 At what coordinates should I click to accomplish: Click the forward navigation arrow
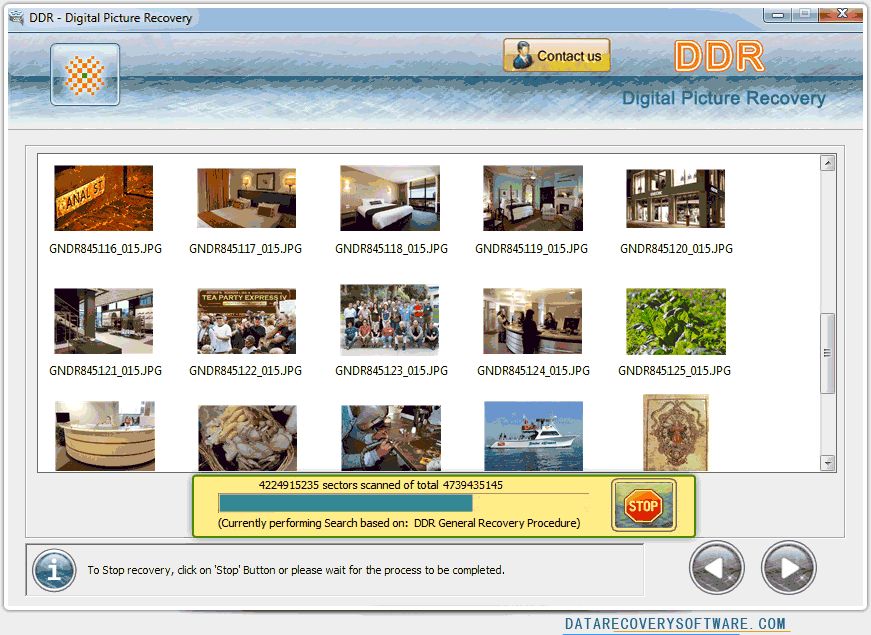click(x=788, y=567)
